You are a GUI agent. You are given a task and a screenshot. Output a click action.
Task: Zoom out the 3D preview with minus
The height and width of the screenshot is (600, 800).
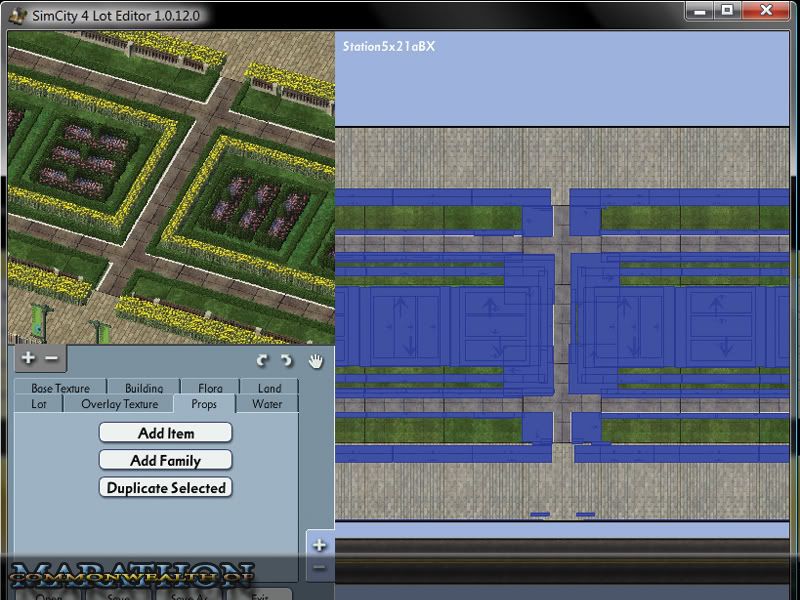(52, 358)
